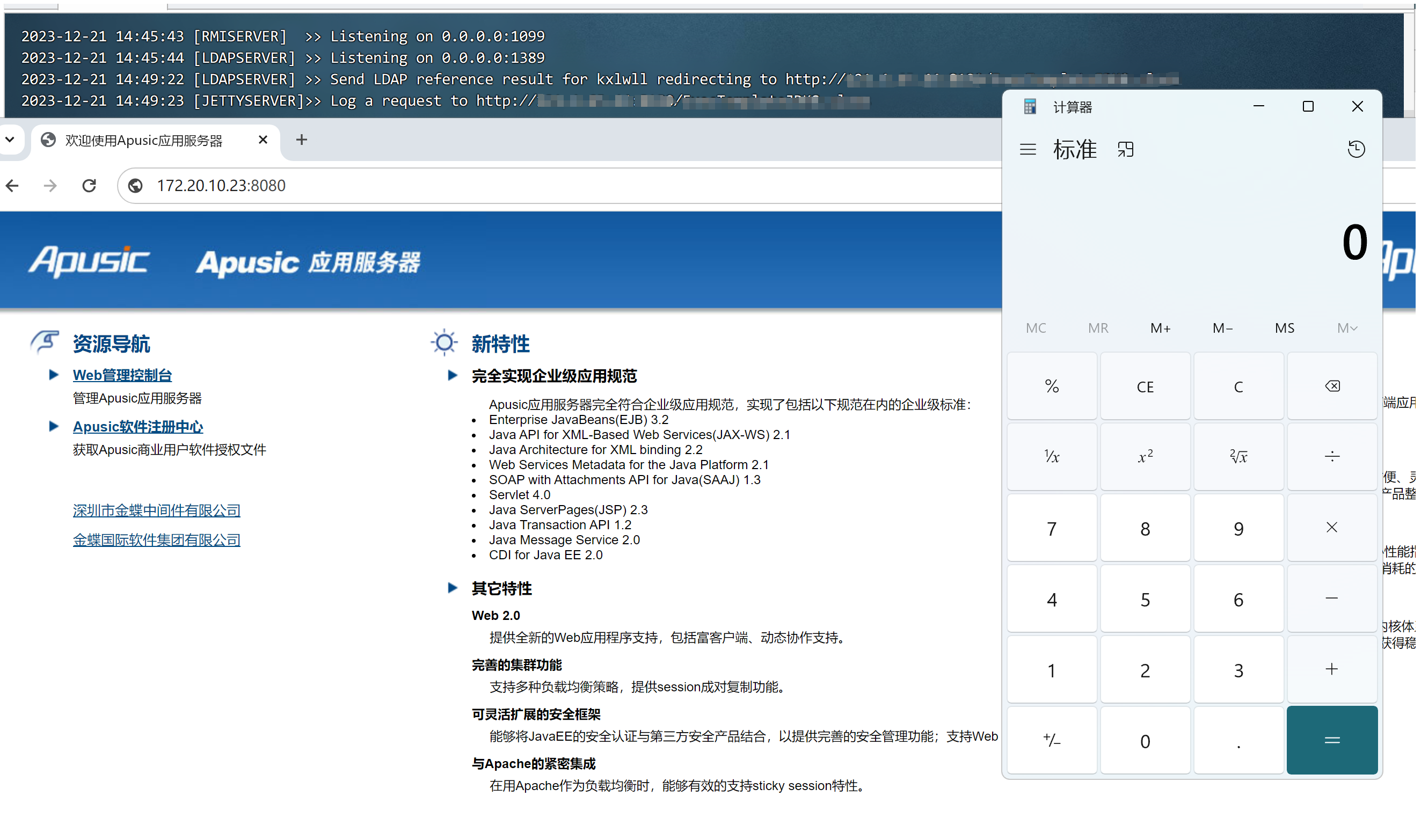Close the Apusic browser tab

(x=263, y=139)
